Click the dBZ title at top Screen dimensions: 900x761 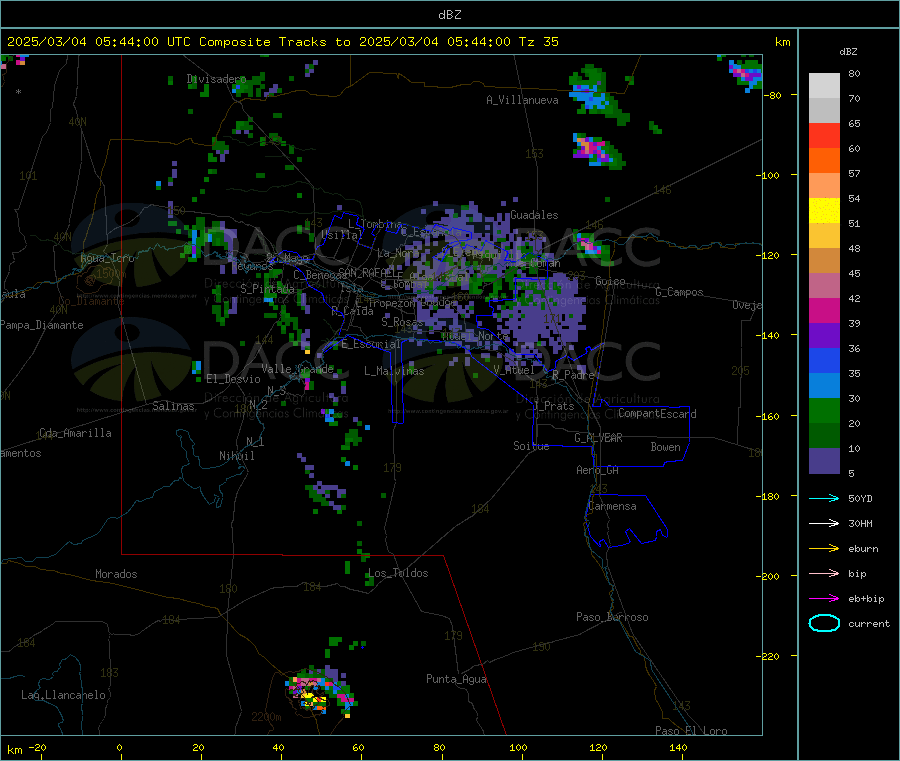(449, 15)
